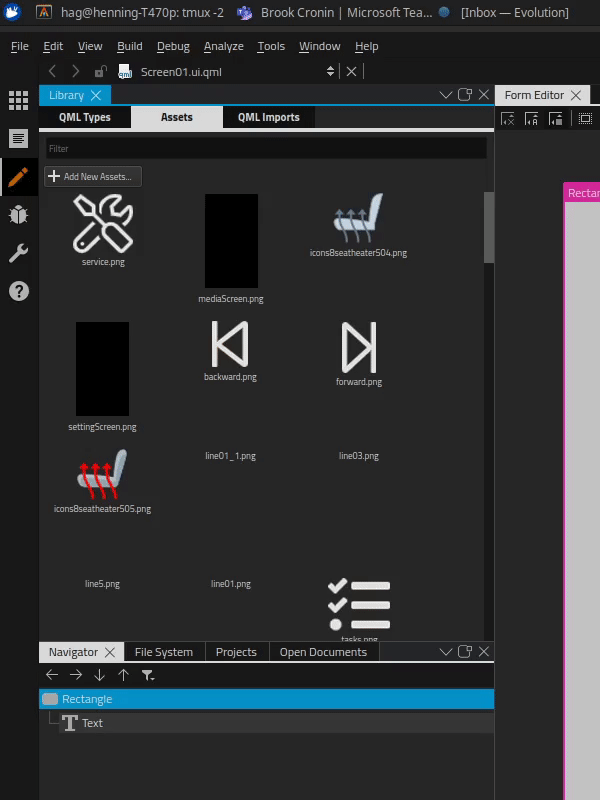Open Debug mode bug icon
600x800 pixels.
tap(18, 215)
